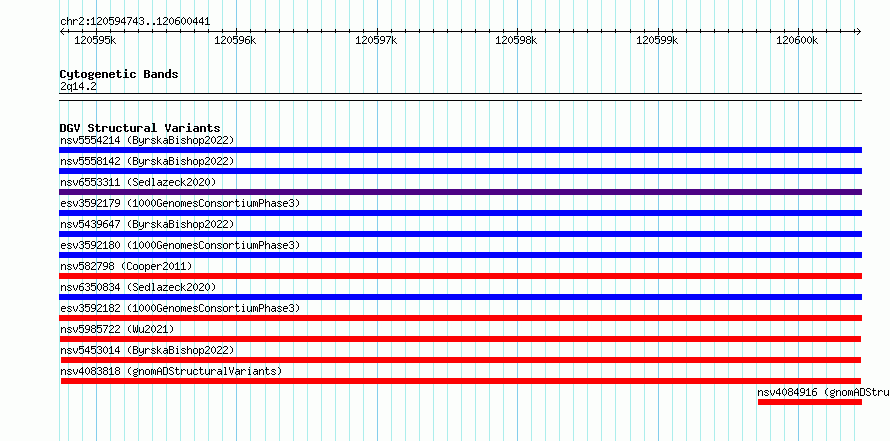Open the nsv5558142 (ByrskaBishop2022) variant label
This screenshot has width=890, height=441.
147,161
